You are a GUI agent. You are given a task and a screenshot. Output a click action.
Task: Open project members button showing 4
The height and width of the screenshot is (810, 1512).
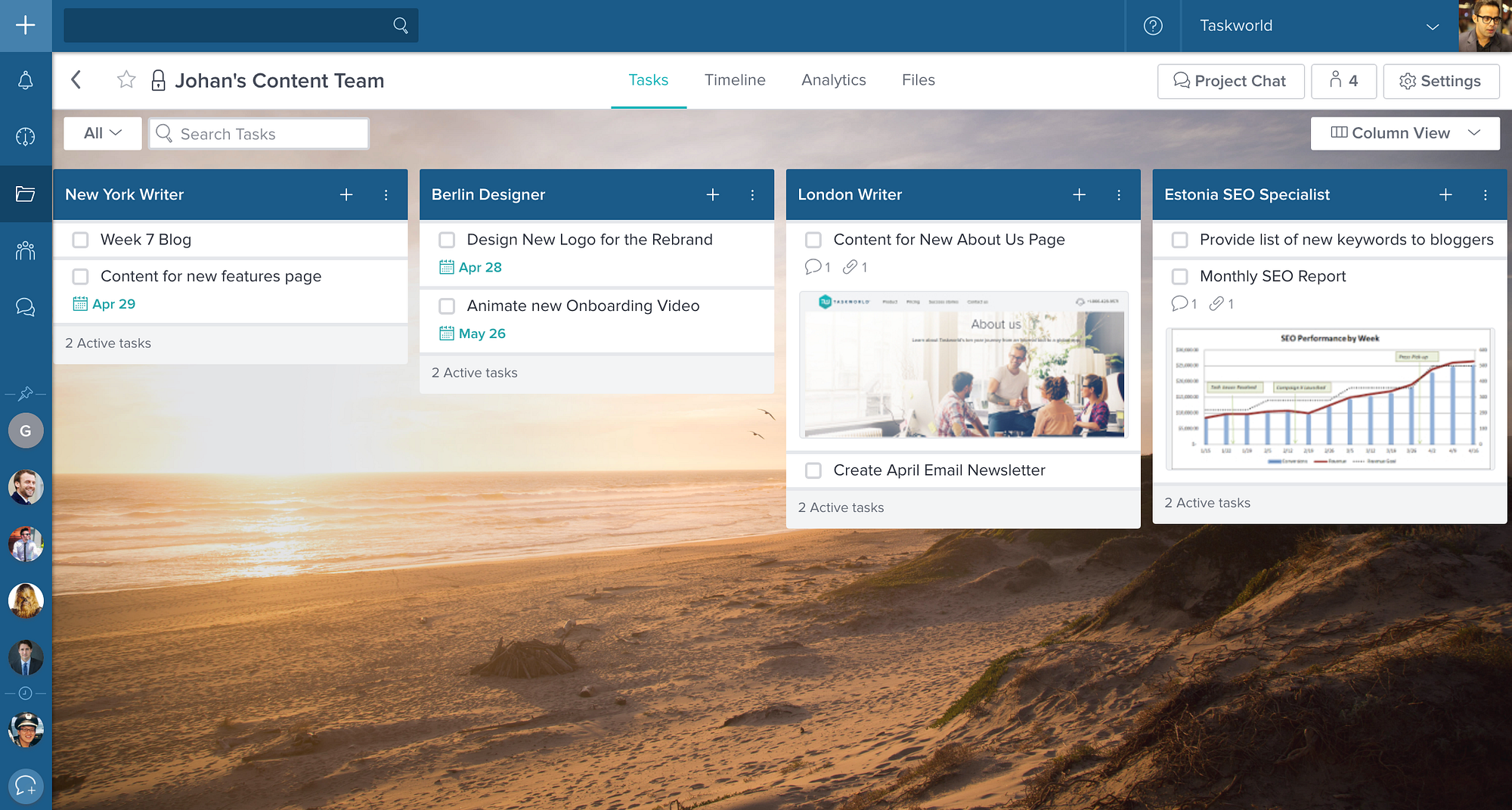[1343, 81]
